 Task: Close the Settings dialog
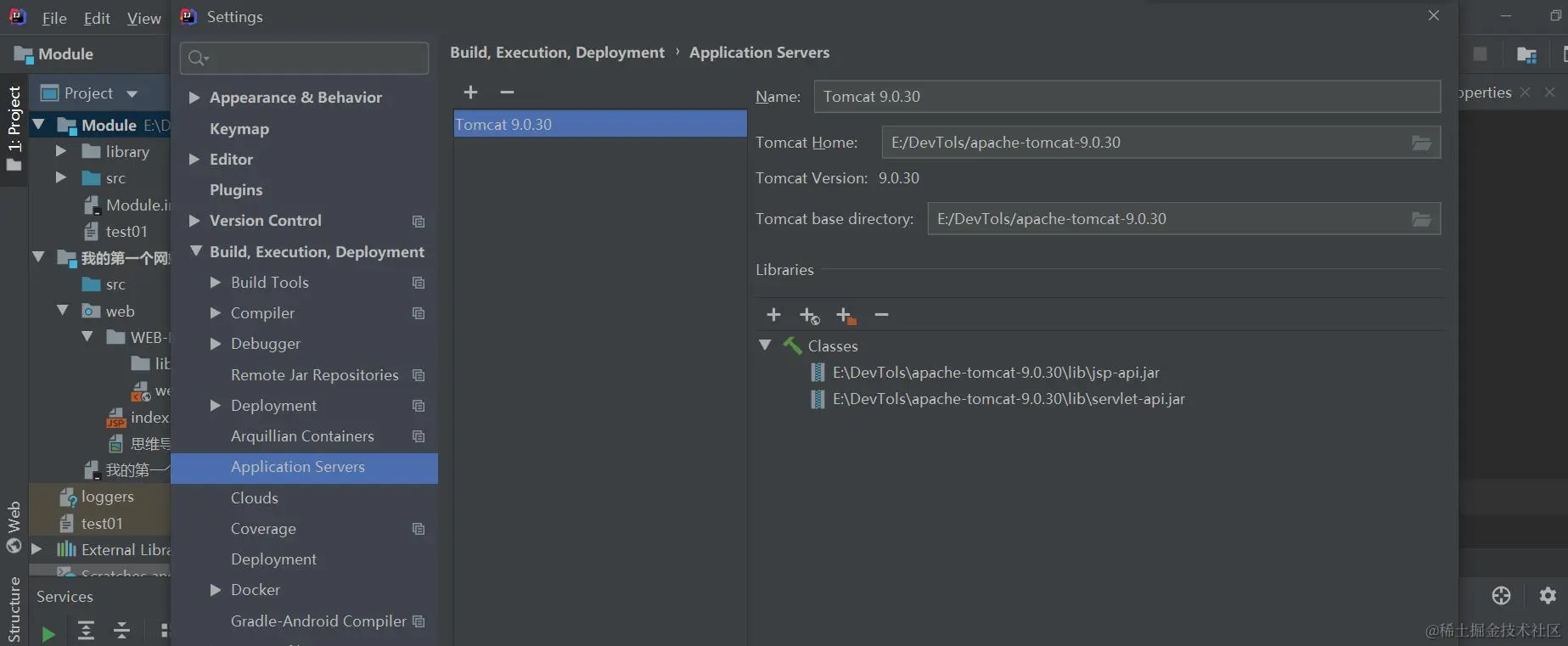point(1434,15)
